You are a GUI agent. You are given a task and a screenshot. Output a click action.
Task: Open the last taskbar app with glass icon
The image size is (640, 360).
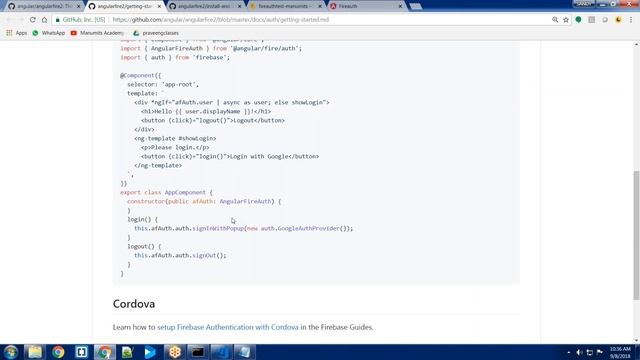(244, 352)
